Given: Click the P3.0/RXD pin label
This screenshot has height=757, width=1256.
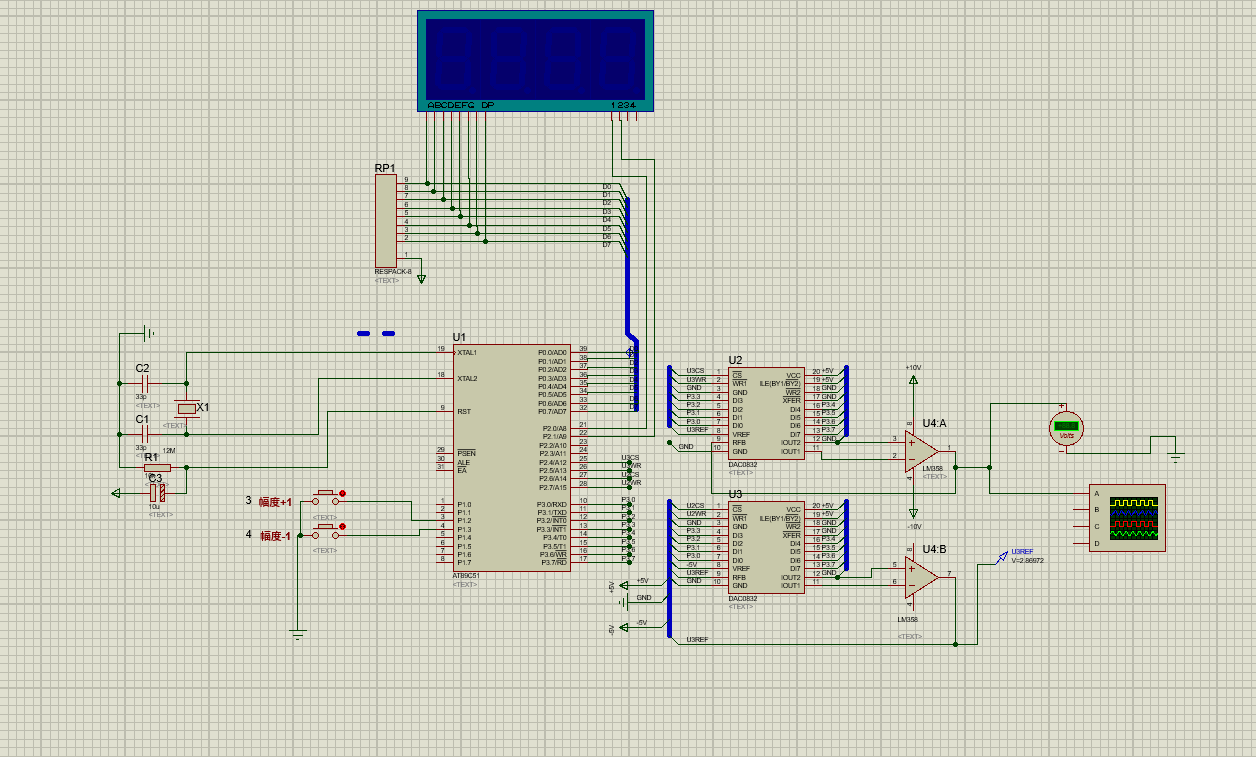Looking at the screenshot, I should point(552,504).
